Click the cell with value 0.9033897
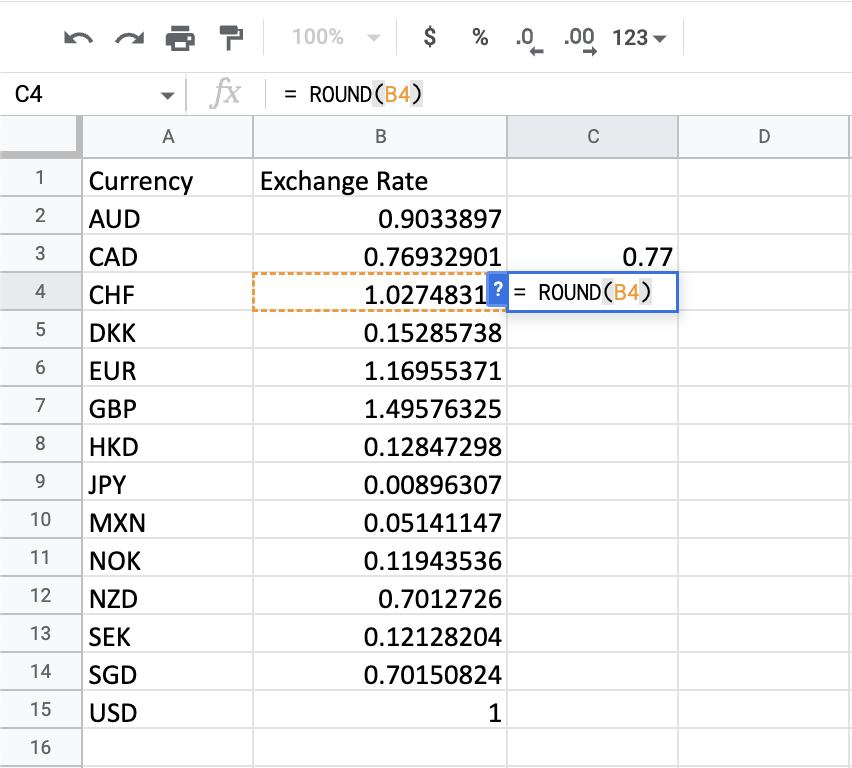Viewport: 852px width, 768px height. click(x=380, y=216)
